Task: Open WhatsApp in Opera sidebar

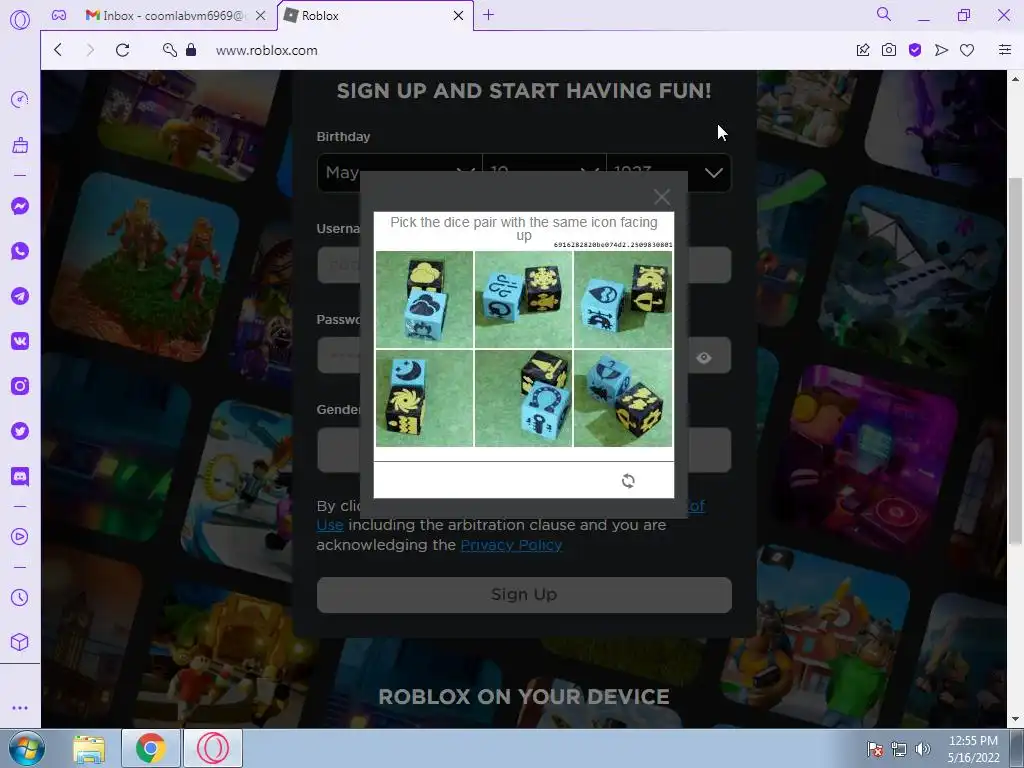Action: [x=20, y=251]
